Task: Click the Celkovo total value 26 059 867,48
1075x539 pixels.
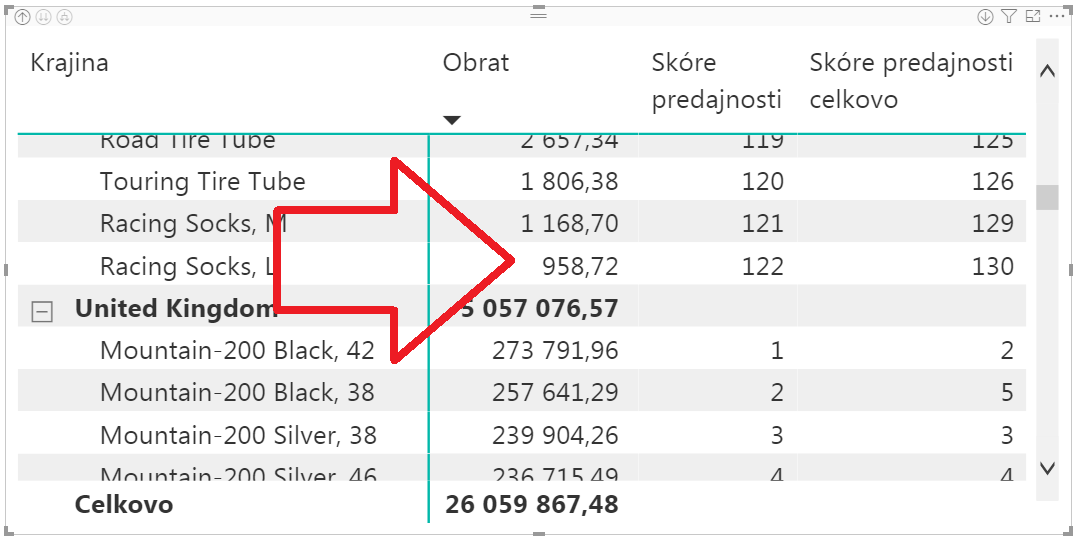Action: click(532, 505)
